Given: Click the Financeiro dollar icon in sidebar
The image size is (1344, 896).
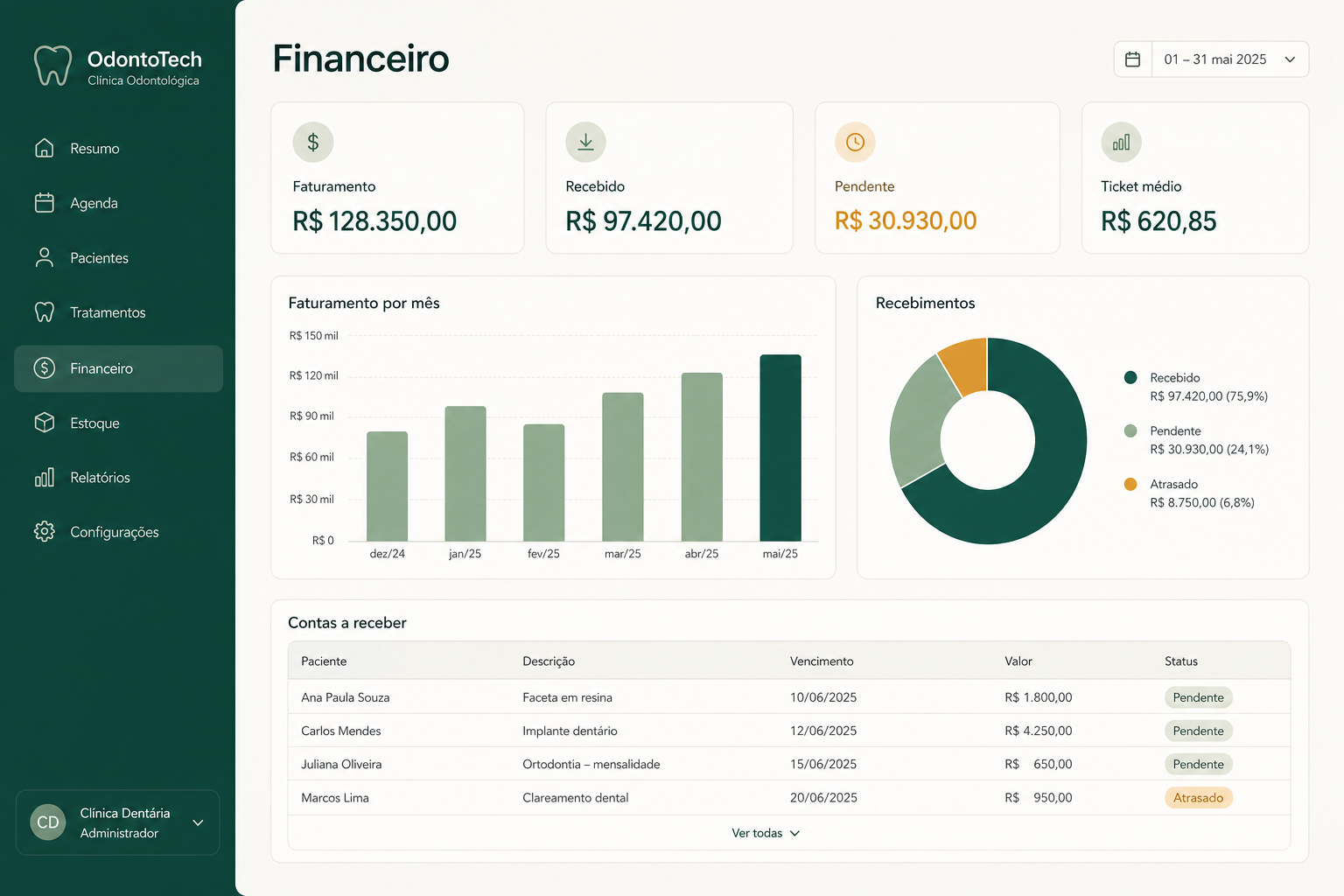Looking at the screenshot, I should point(45,368).
